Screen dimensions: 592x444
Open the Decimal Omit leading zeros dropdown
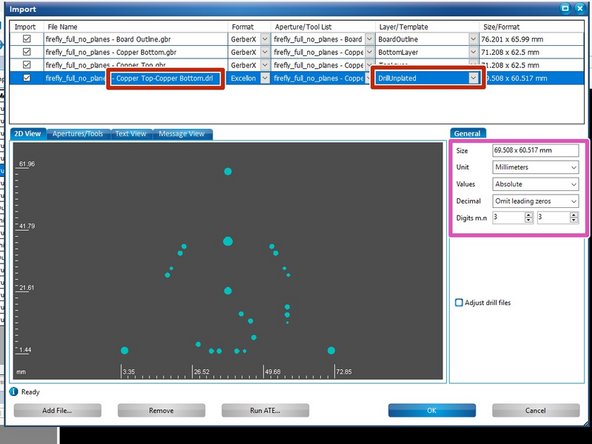[x=535, y=201]
